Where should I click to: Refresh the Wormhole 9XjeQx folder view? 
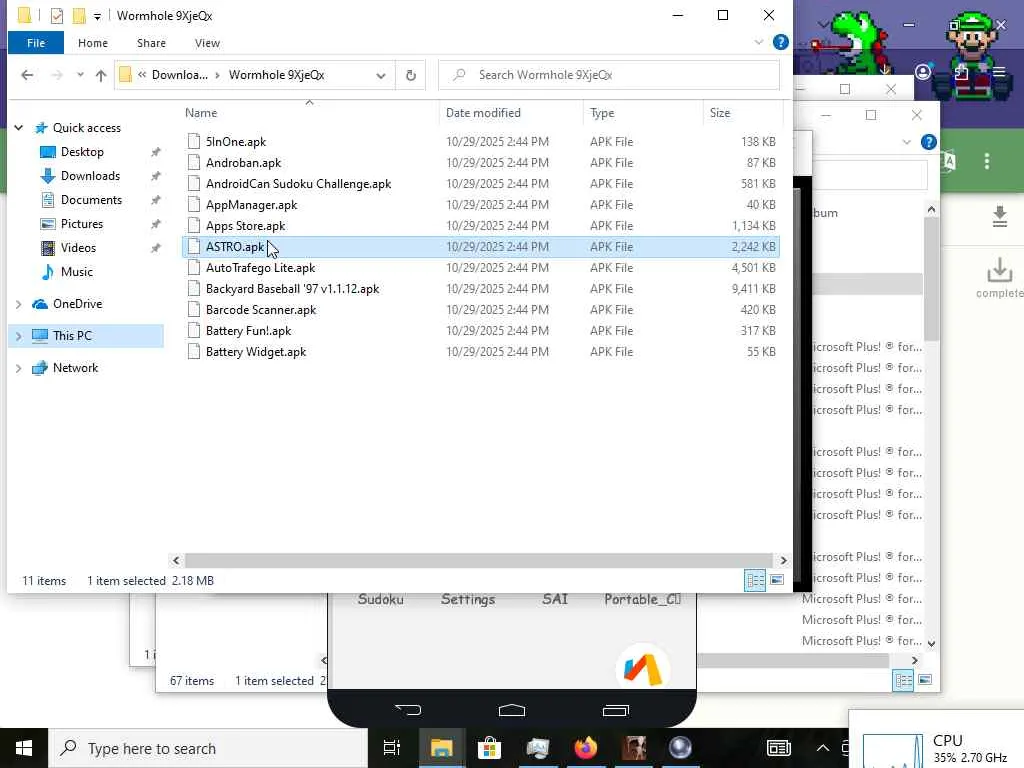[411, 75]
